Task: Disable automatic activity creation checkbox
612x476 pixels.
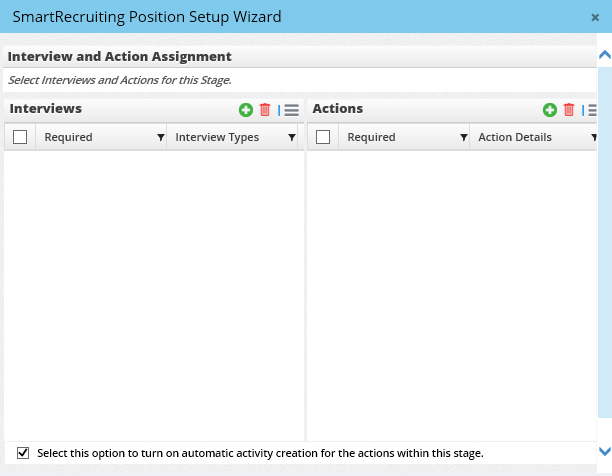Action: (x=23, y=453)
